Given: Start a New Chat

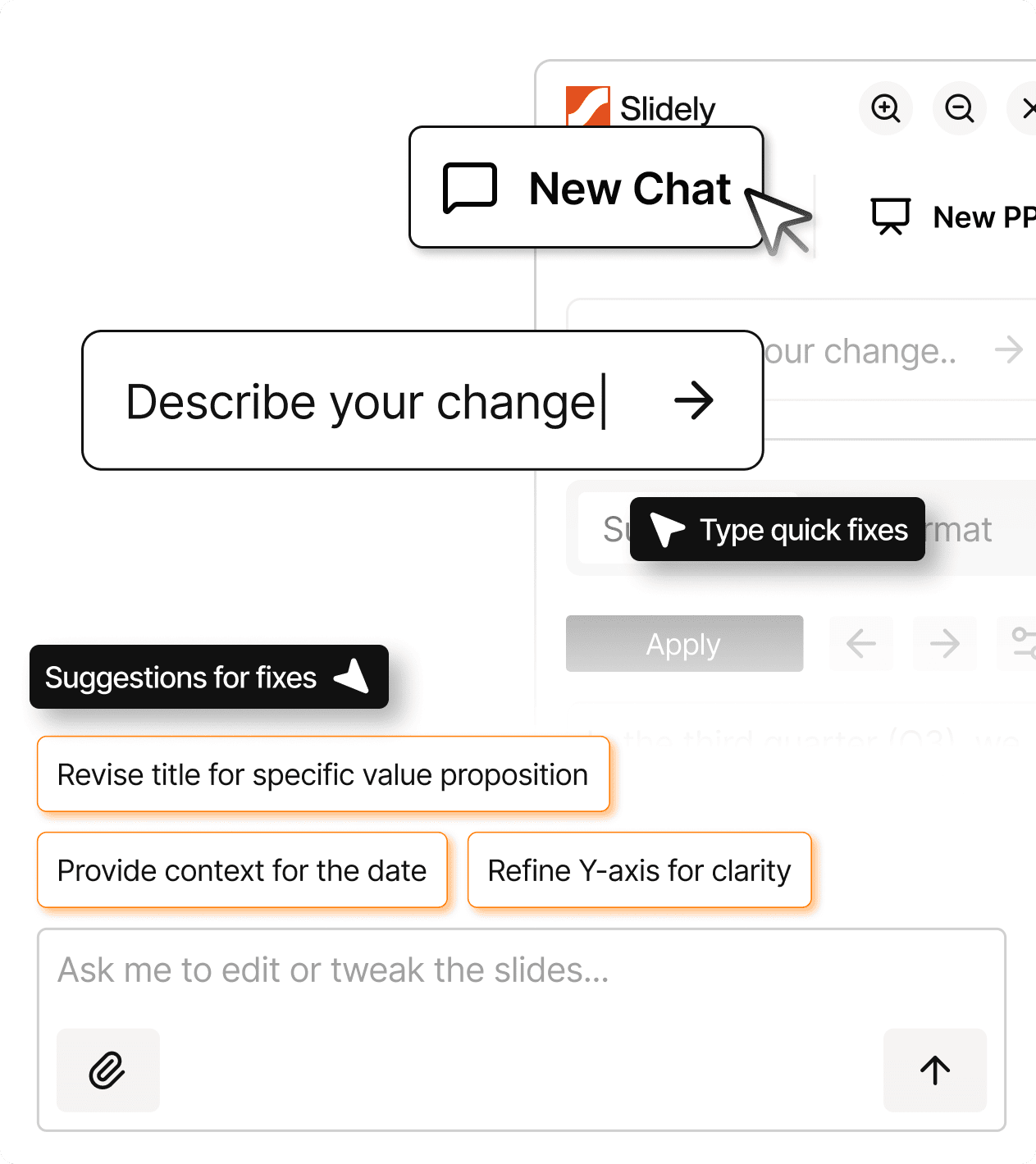Looking at the screenshot, I should (x=586, y=187).
